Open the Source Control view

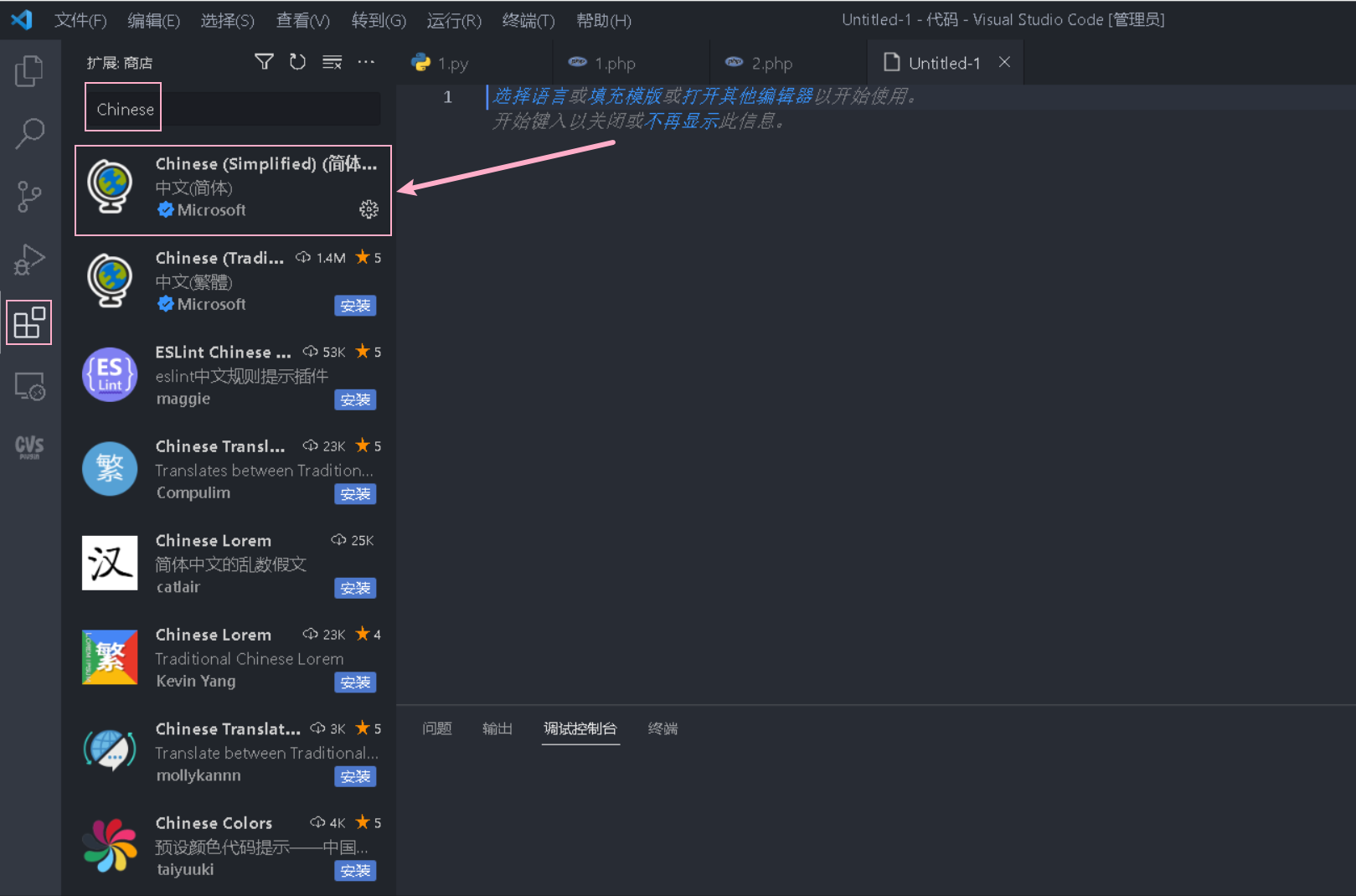pyautogui.click(x=29, y=197)
